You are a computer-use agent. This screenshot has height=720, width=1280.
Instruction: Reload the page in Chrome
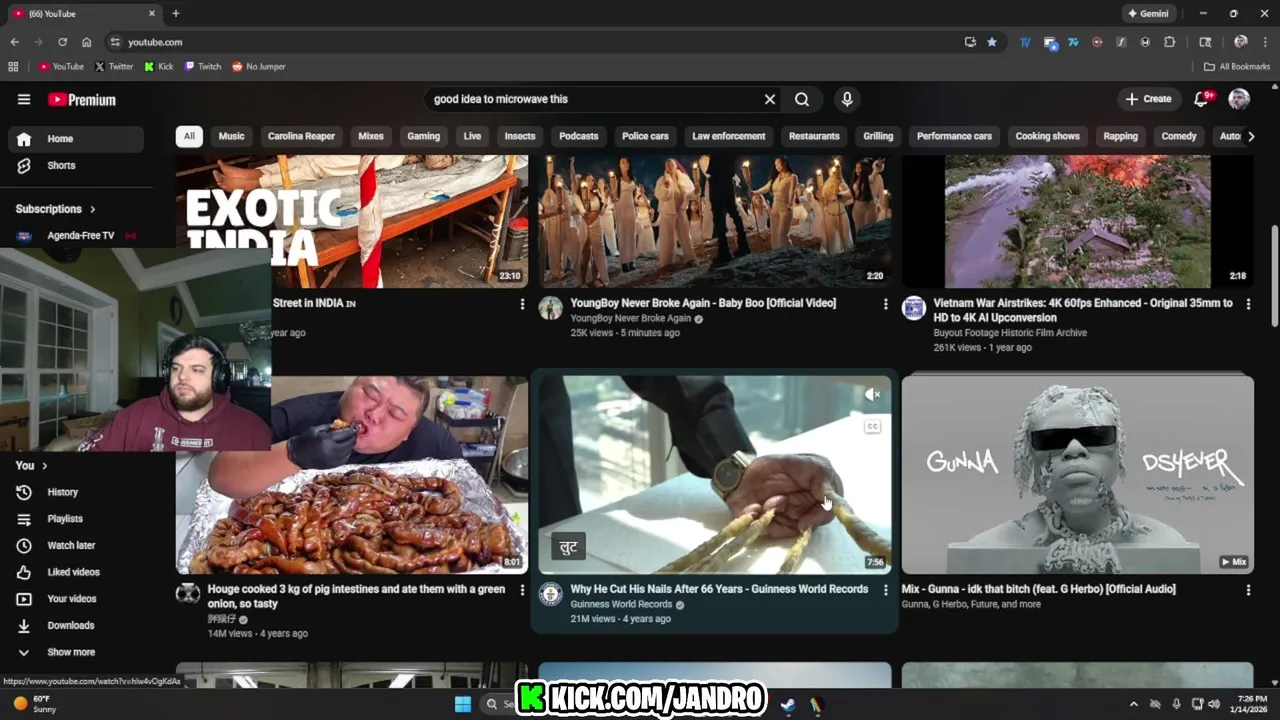click(62, 42)
